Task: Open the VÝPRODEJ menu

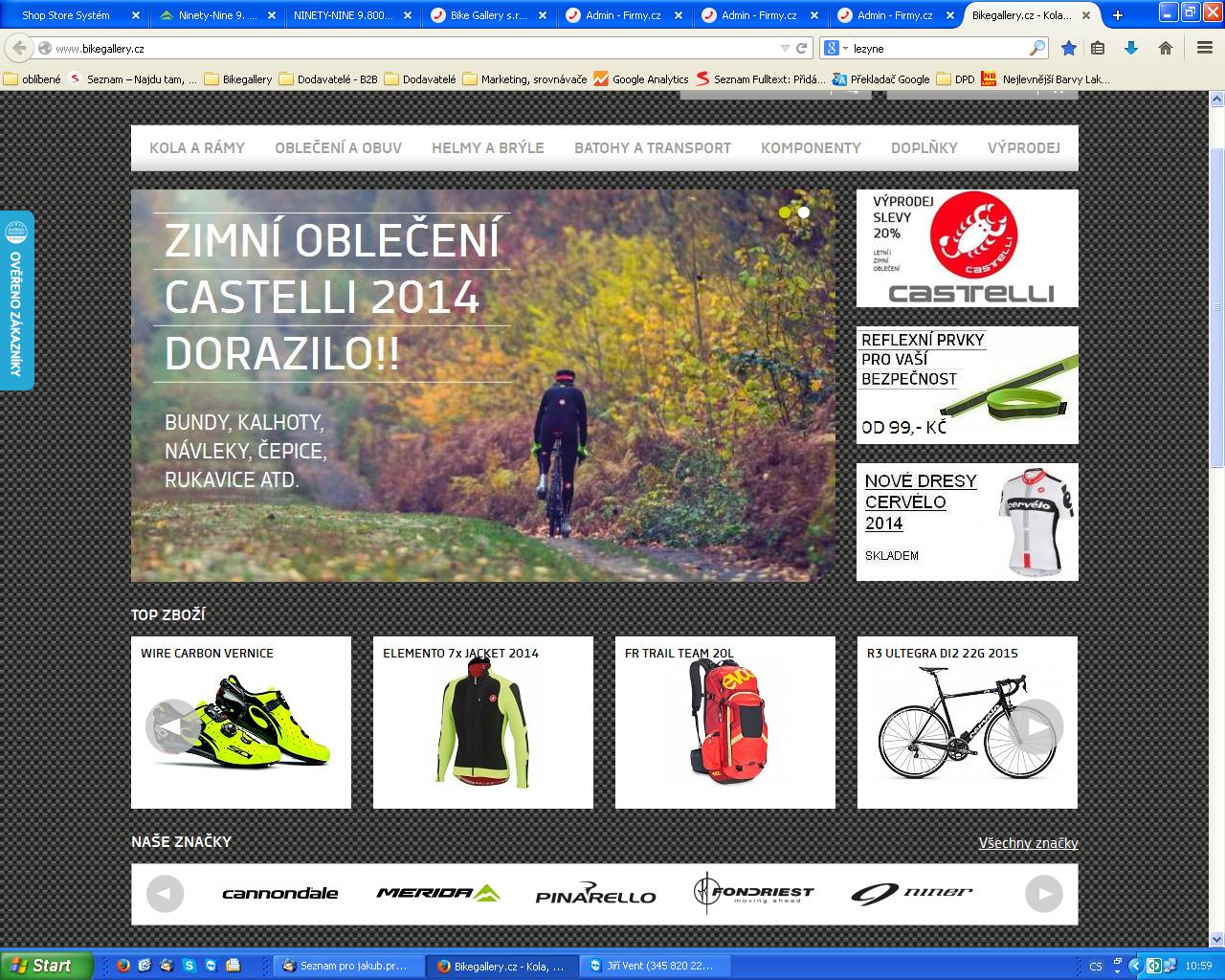Action: pos(1024,148)
